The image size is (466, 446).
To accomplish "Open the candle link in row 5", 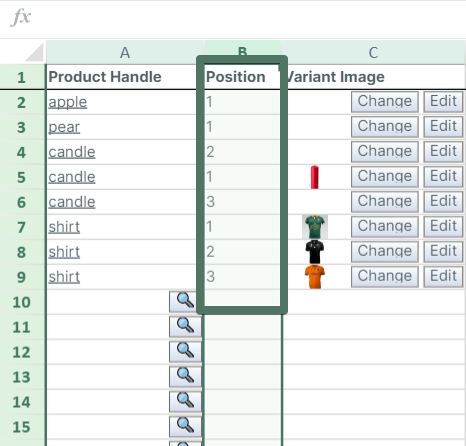I will (72, 177).
